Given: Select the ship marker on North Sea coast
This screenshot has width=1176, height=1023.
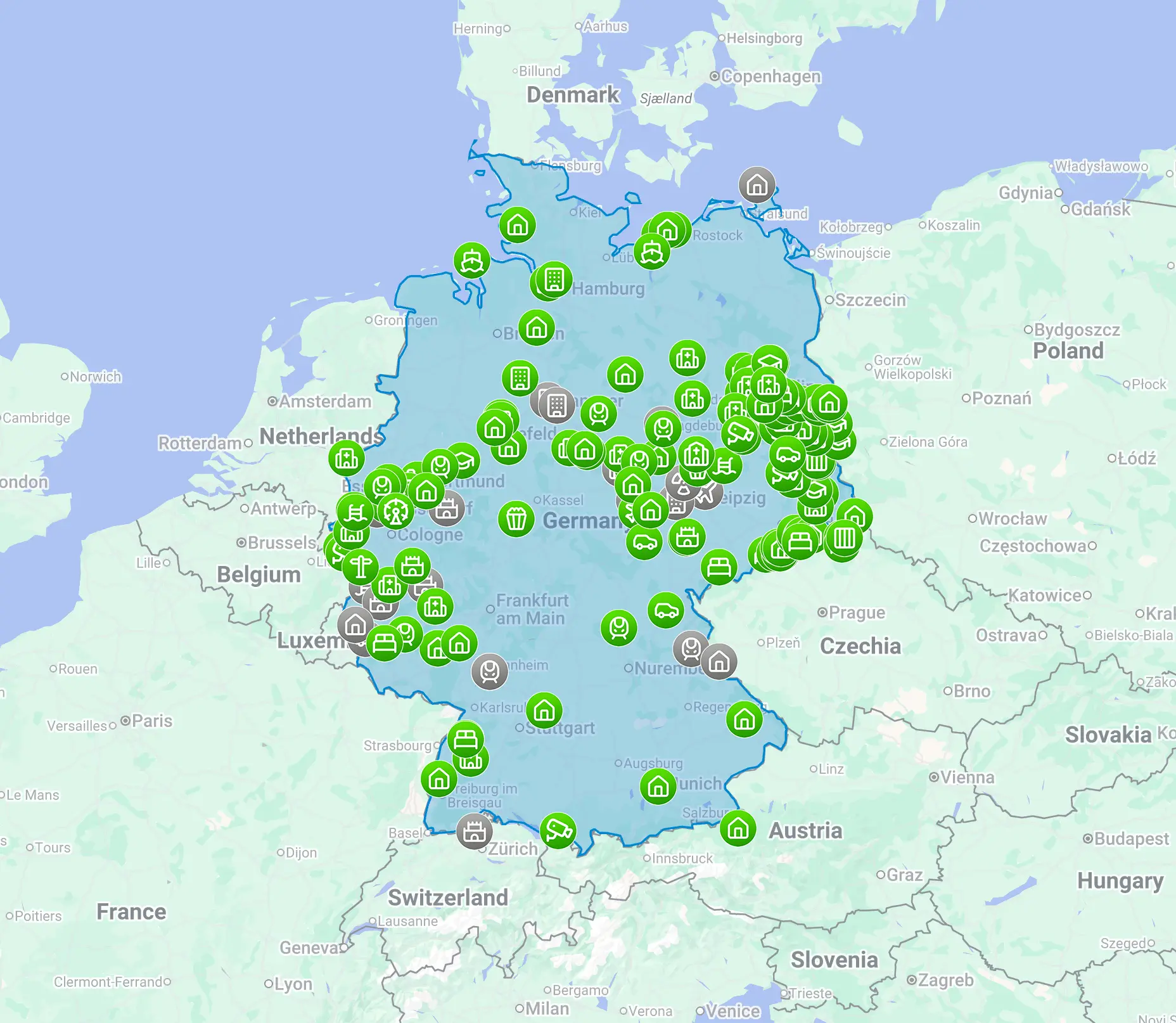Looking at the screenshot, I should click(x=472, y=260).
